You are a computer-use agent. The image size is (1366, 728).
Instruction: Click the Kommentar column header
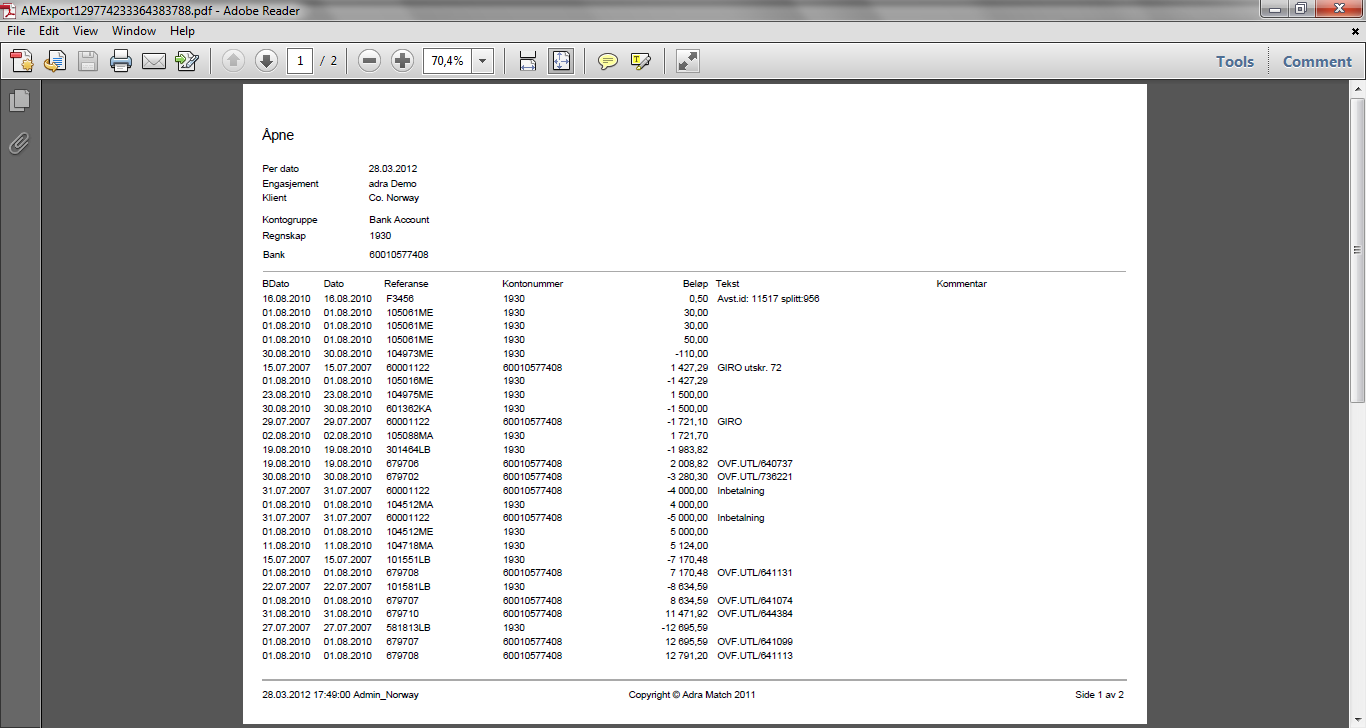click(961, 284)
